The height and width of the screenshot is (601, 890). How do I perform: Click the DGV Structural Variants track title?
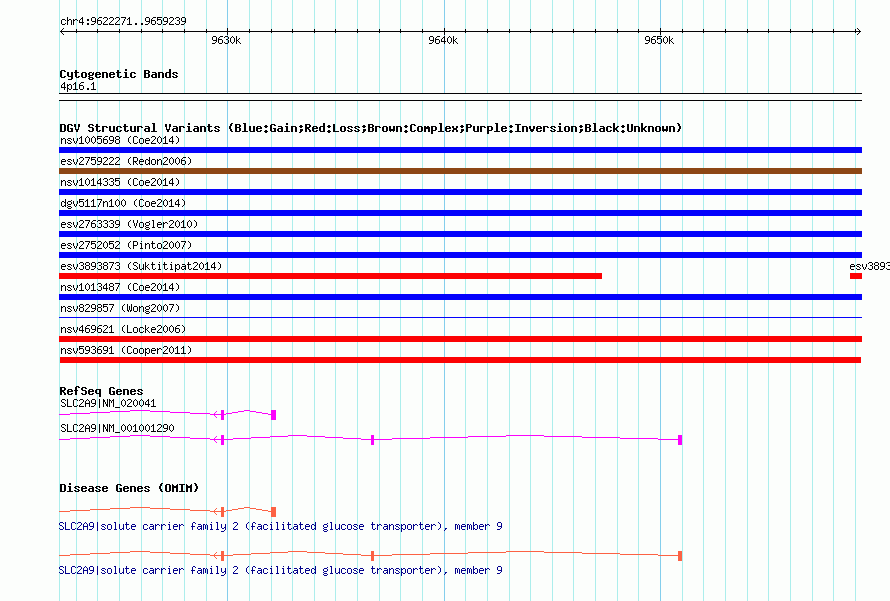[370, 128]
